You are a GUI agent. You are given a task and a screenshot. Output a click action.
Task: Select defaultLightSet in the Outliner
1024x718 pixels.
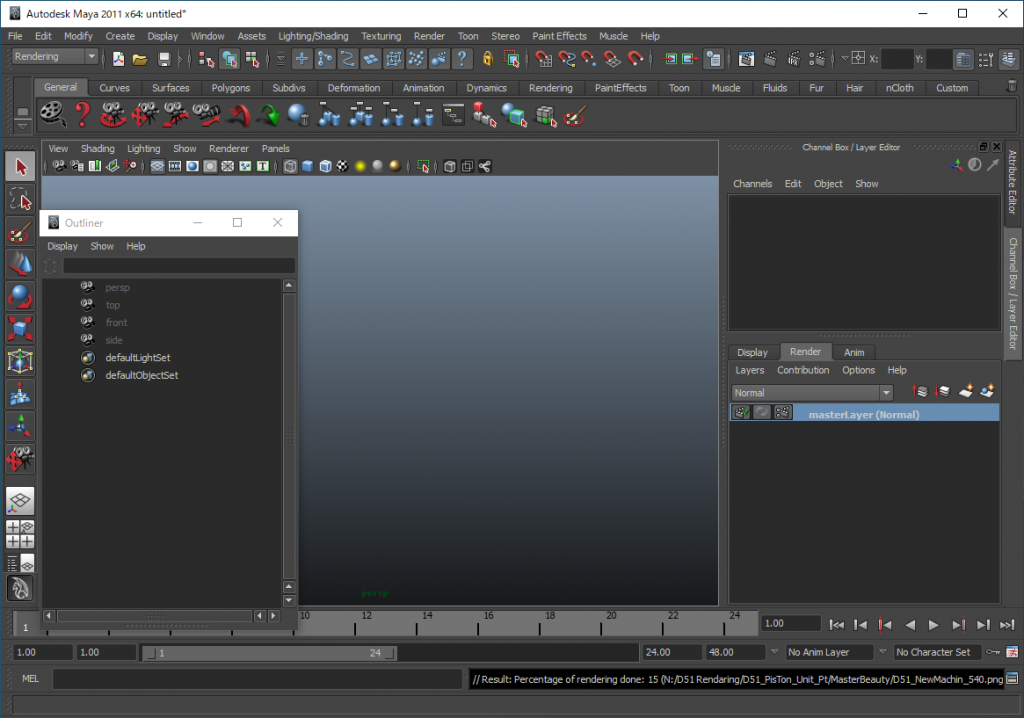click(x=138, y=357)
